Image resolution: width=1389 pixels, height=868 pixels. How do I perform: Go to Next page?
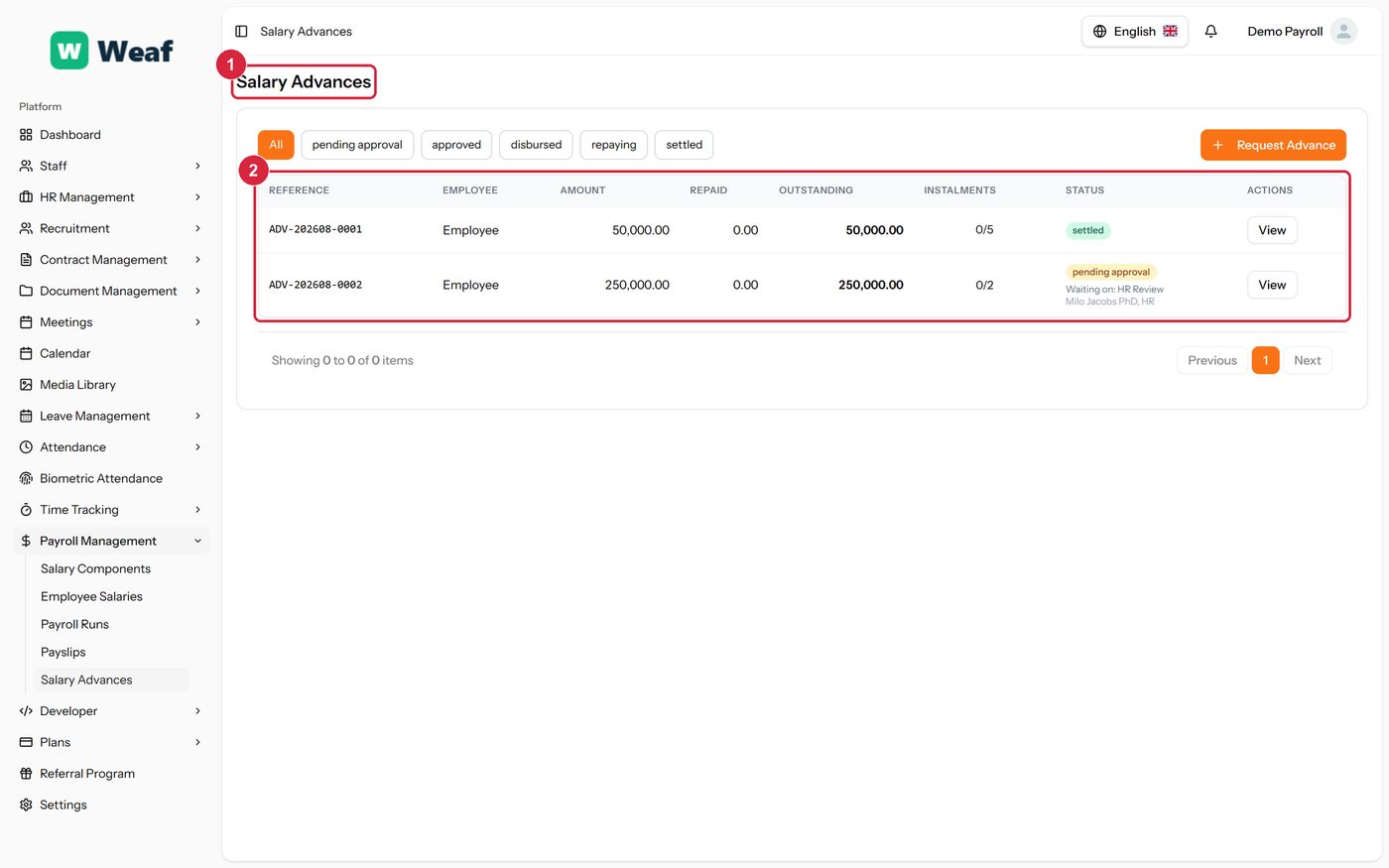click(1307, 360)
